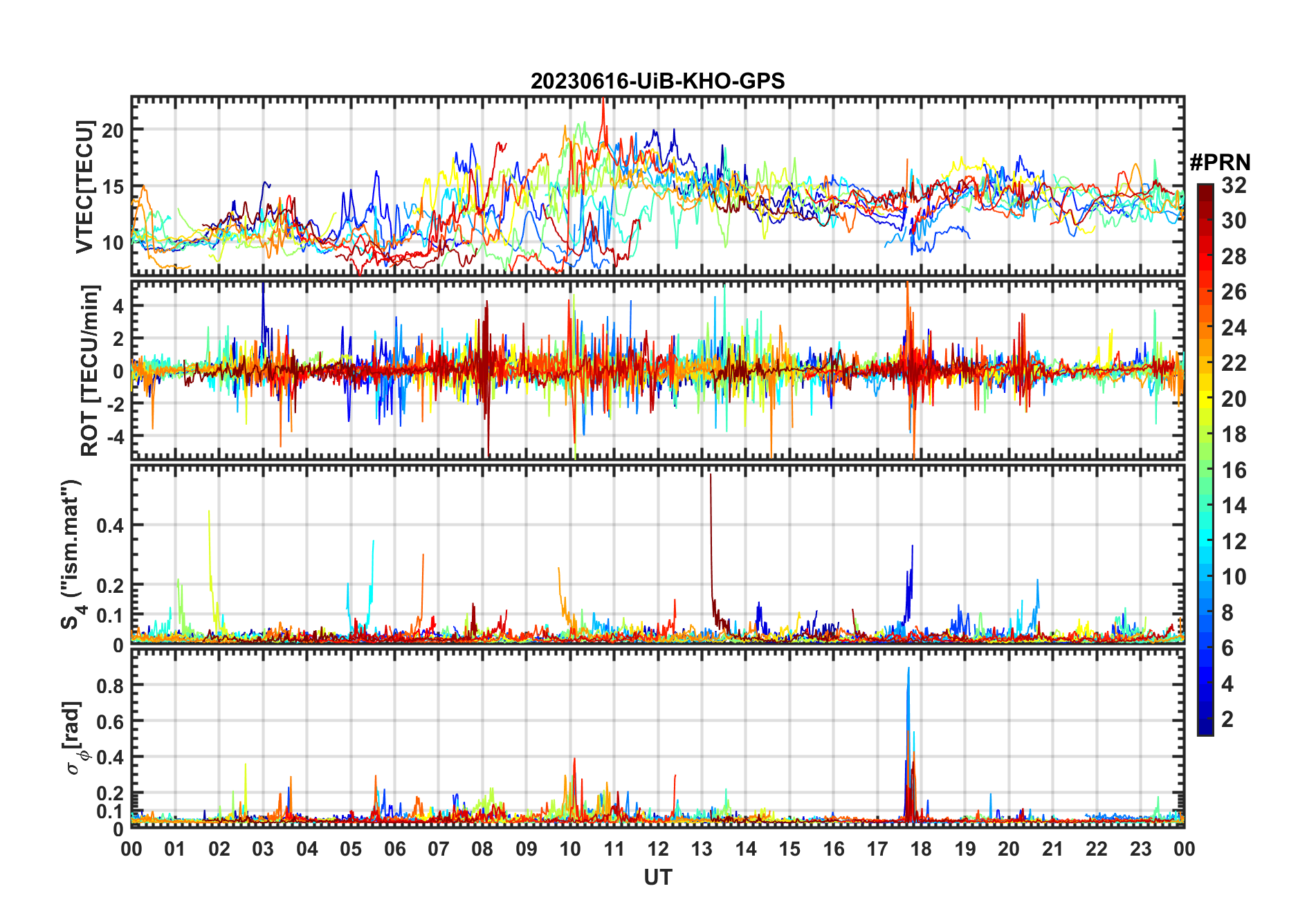Select the colorbar tick label "12"
This screenshot has height=920, width=1316.
coord(1234,541)
